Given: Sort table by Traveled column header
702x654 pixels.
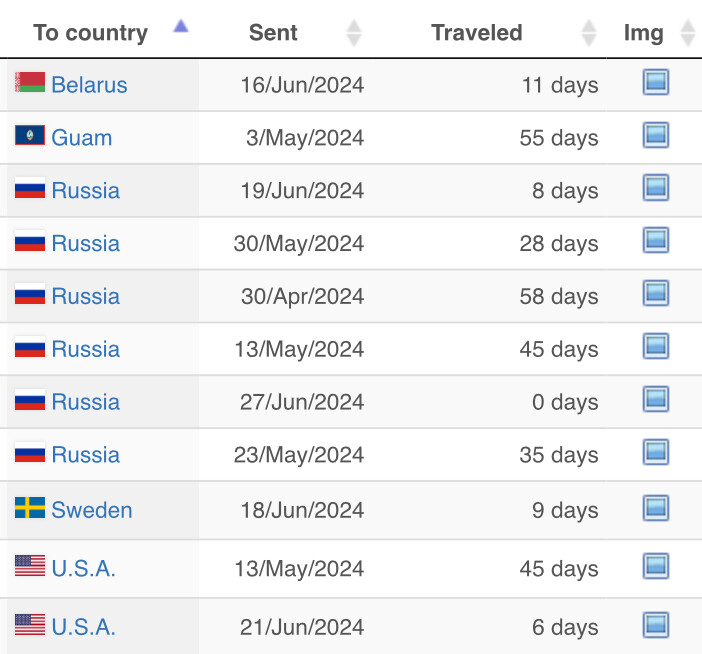Looking at the screenshot, I should pyautogui.click(x=477, y=32).
